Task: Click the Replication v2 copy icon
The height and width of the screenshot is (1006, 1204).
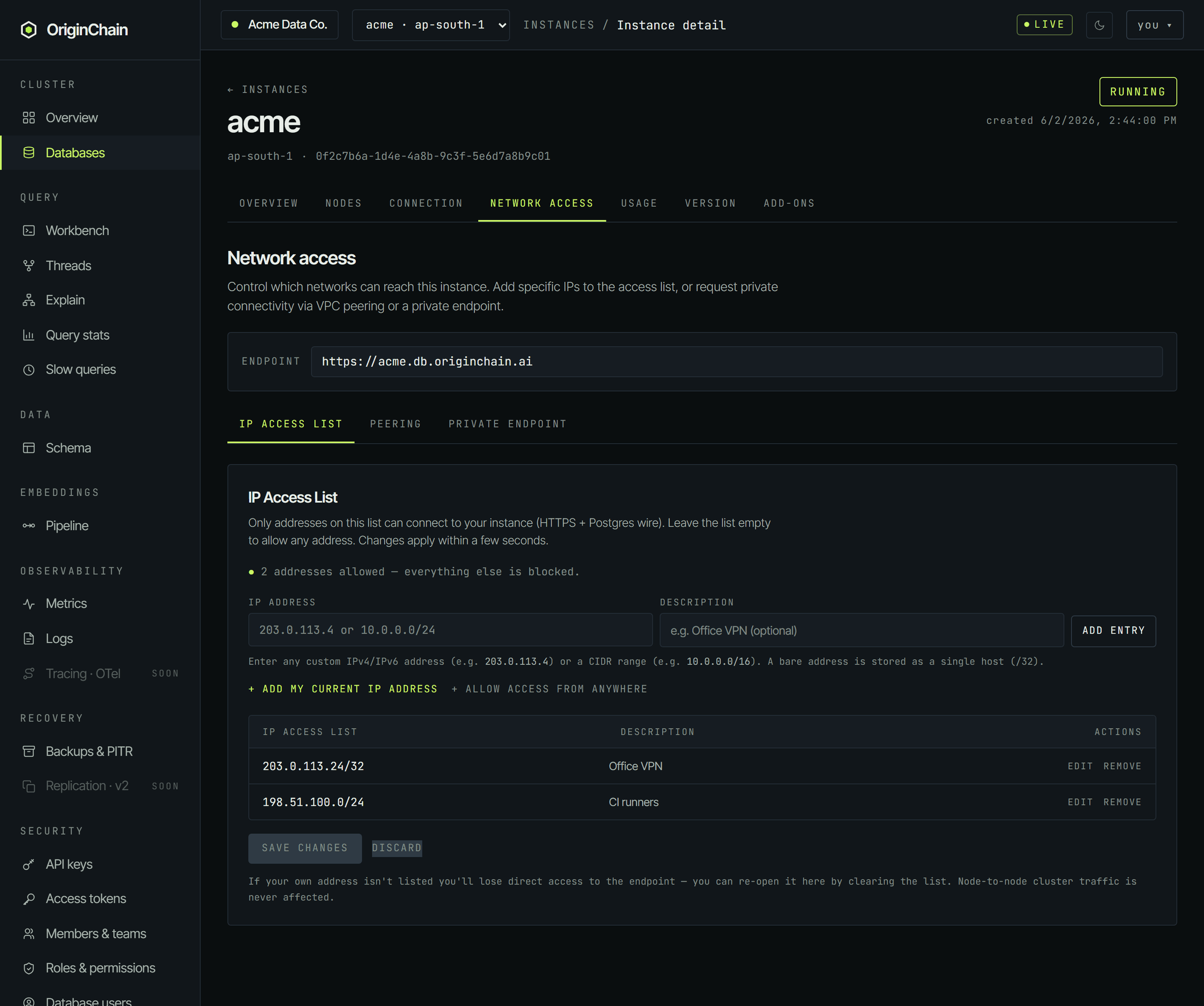Action: 28,786
